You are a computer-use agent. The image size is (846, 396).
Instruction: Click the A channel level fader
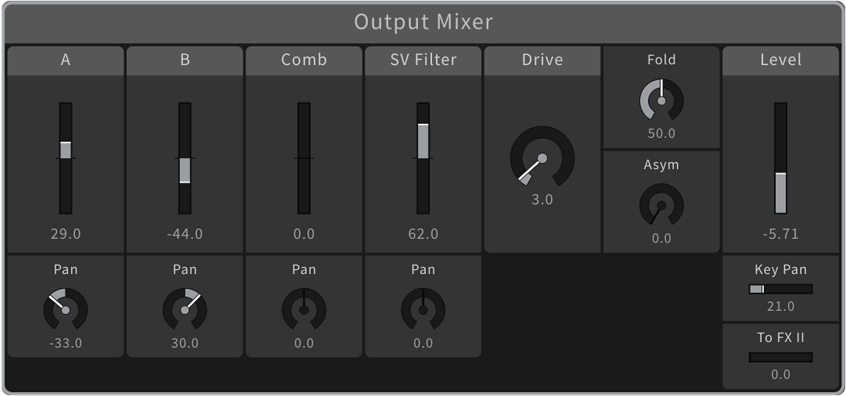65,158
